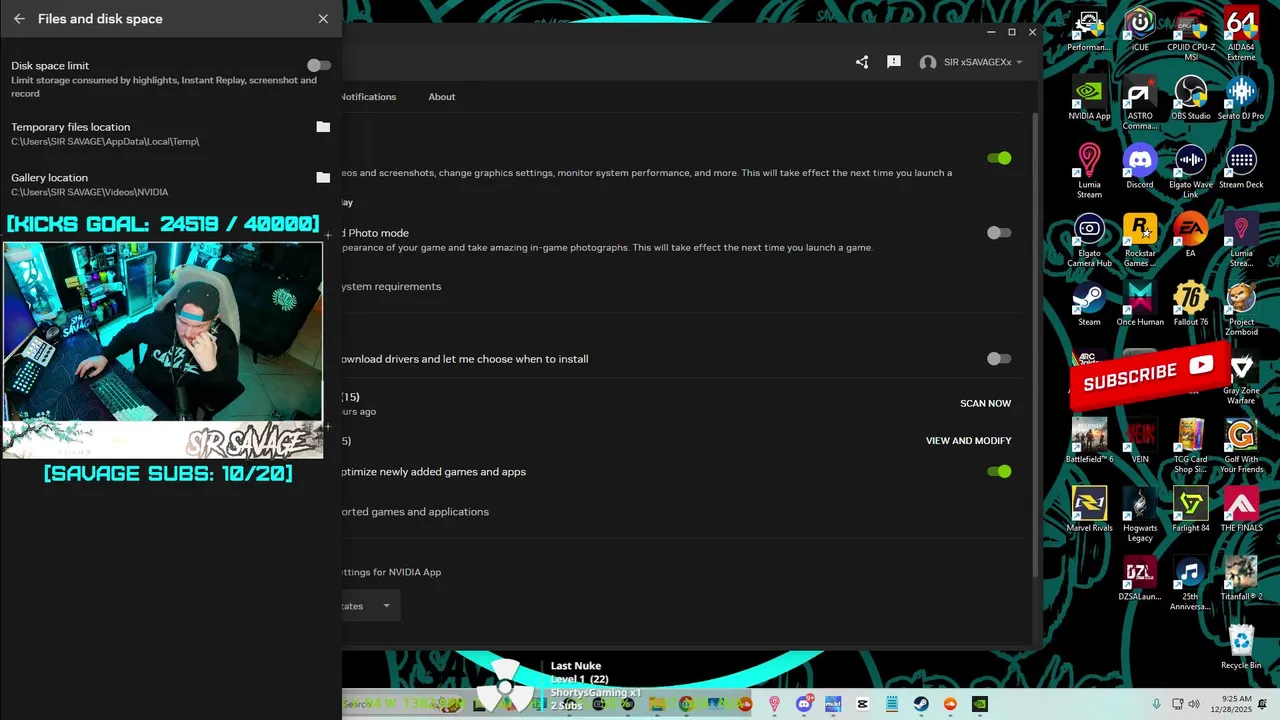Switch to the Notifications tab
This screenshot has height=720, width=1280.
pyautogui.click(x=369, y=97)
